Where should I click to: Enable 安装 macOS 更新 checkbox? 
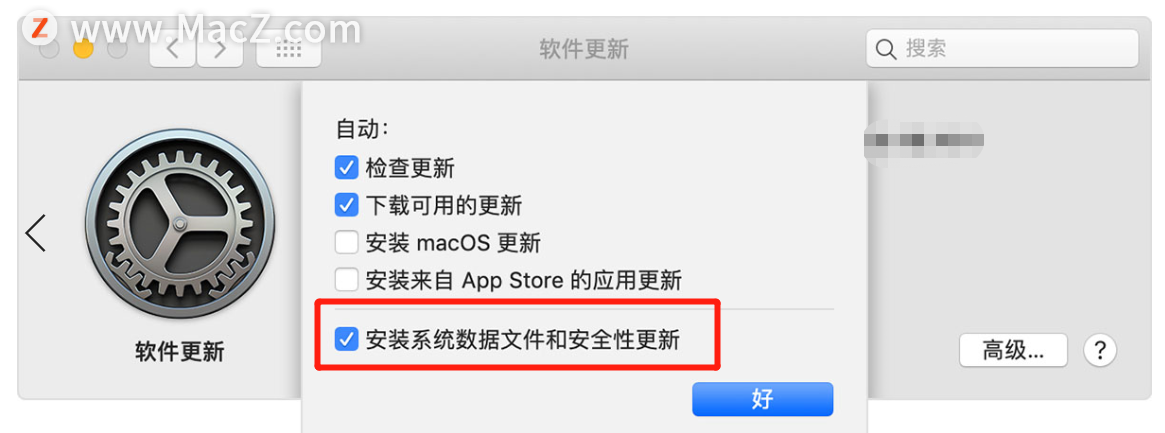tap(346, 242)
